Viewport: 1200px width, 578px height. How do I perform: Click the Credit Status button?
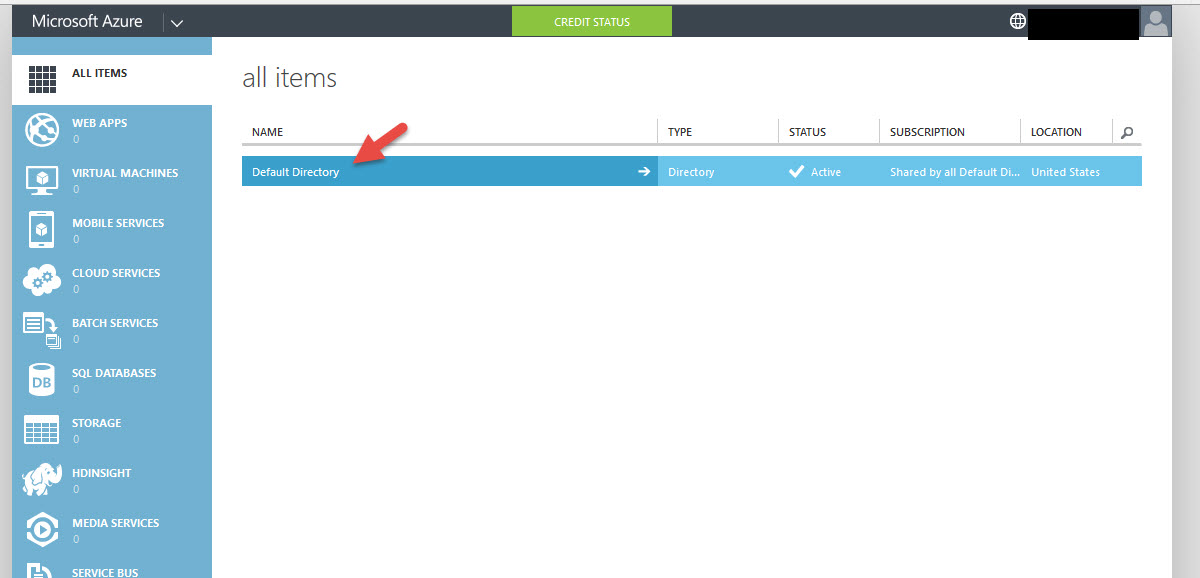click(592, 21)
